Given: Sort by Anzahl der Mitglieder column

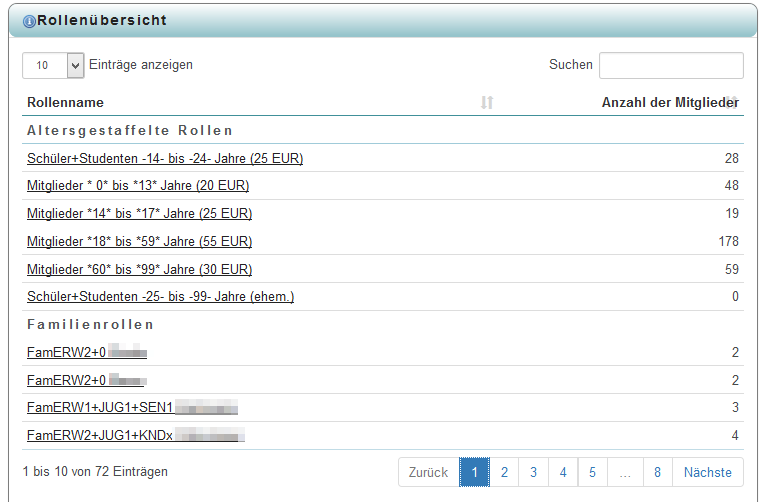Looking at the screenshot, I should tap(669, 102).
